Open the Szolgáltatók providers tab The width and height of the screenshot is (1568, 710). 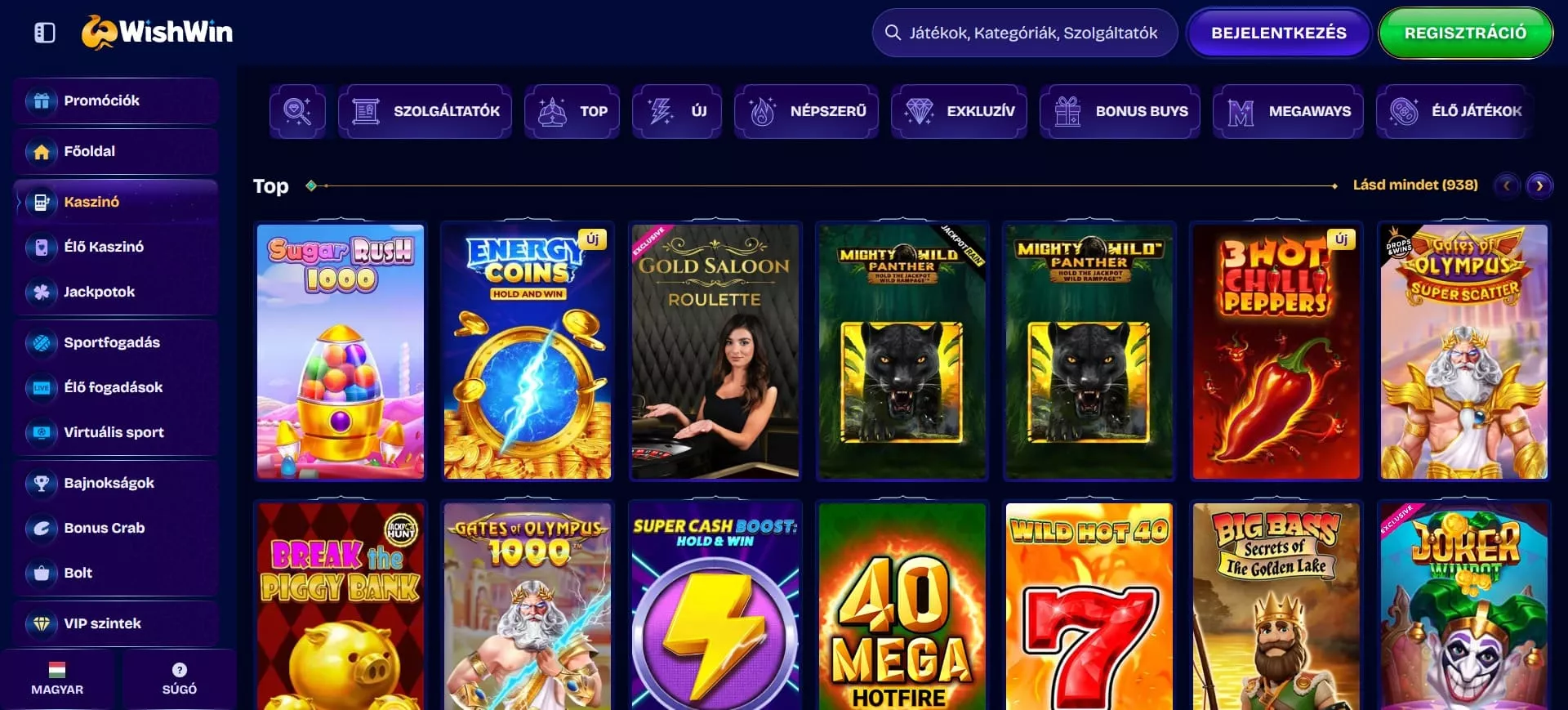(425, 111)
